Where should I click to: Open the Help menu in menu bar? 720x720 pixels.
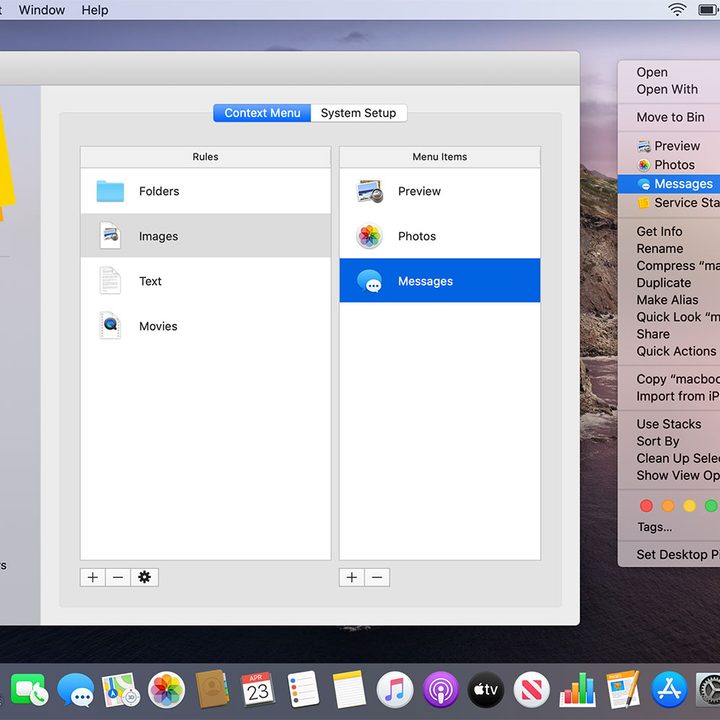[95, 10]
